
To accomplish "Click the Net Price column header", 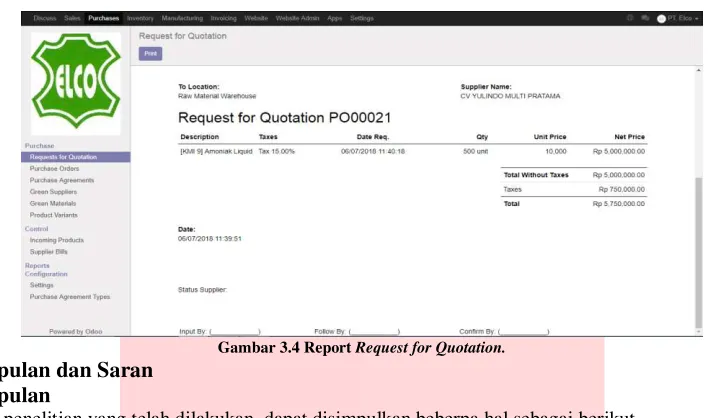I will (629, 137).
